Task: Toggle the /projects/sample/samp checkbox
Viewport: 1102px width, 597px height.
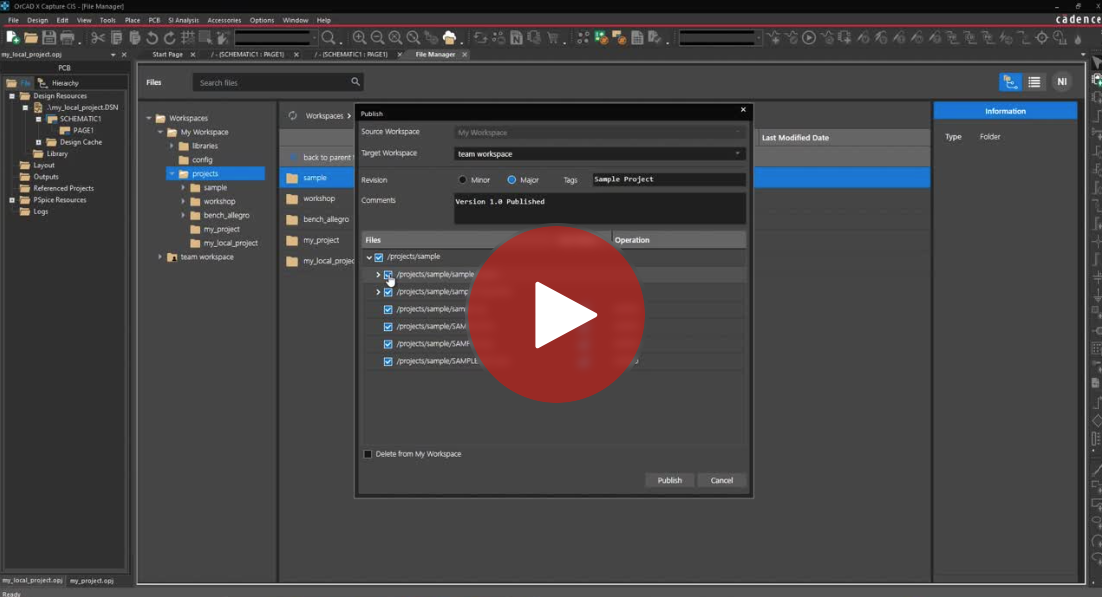Action: tap(388, 292)
